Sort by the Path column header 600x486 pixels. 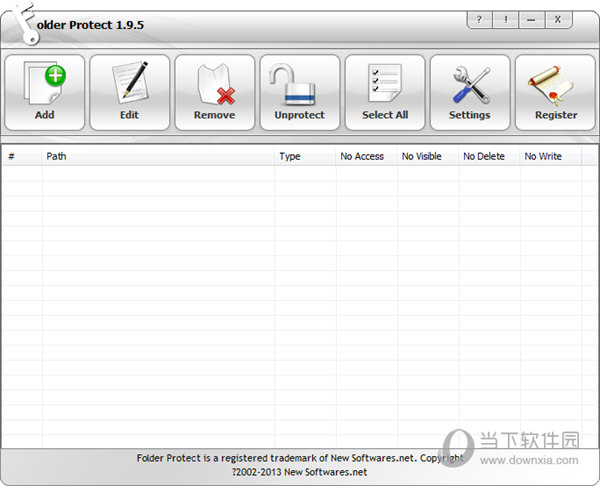point(158,156)
